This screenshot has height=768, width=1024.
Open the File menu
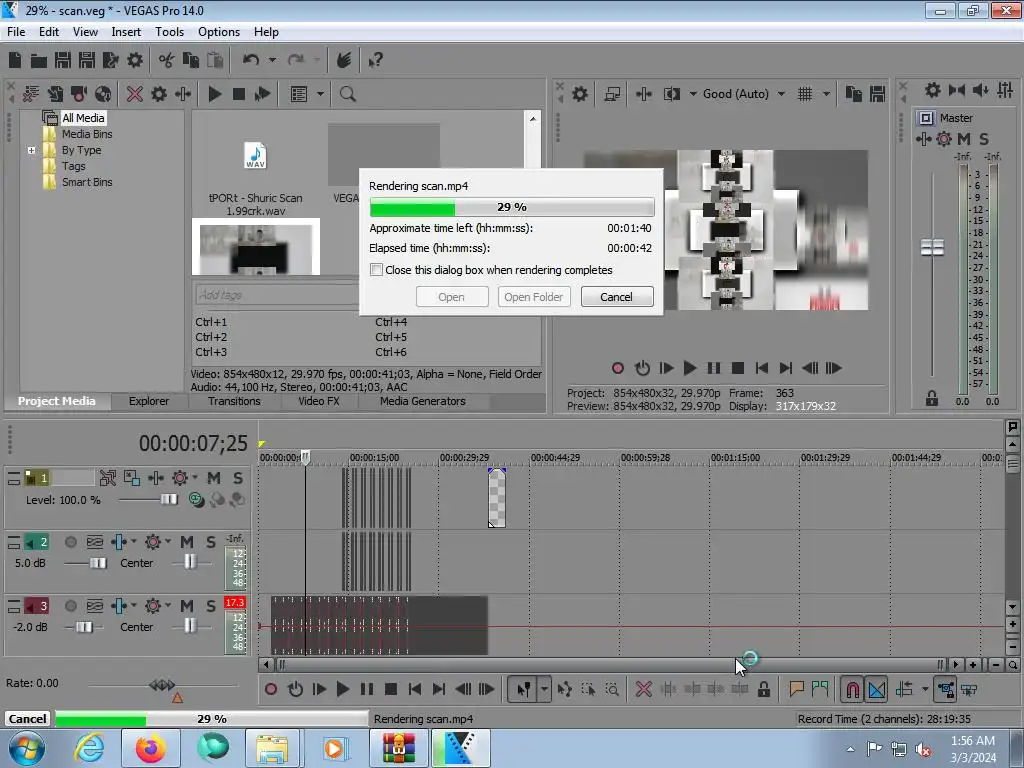16,31
